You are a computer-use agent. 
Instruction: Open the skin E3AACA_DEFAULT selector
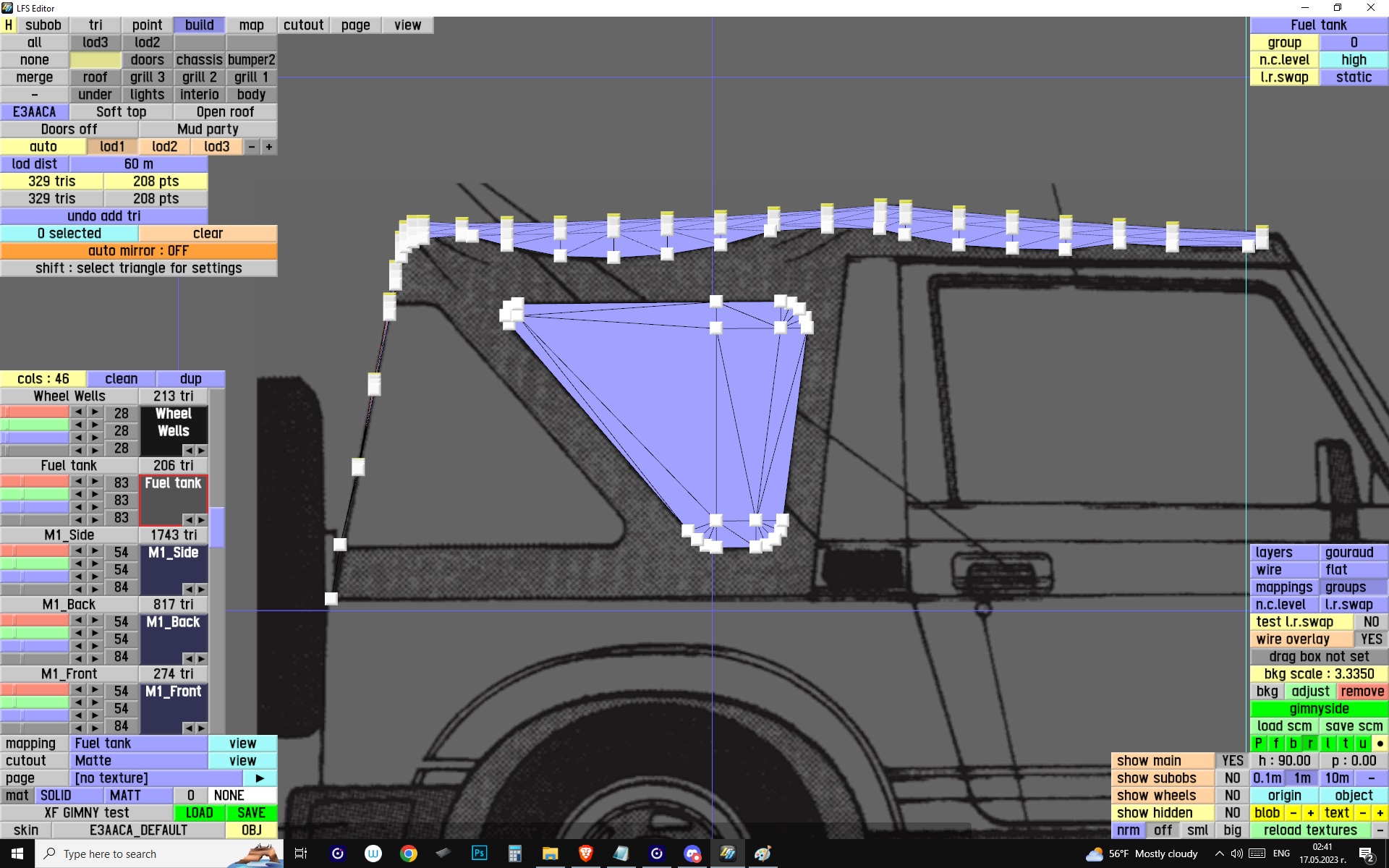point(138,830)
